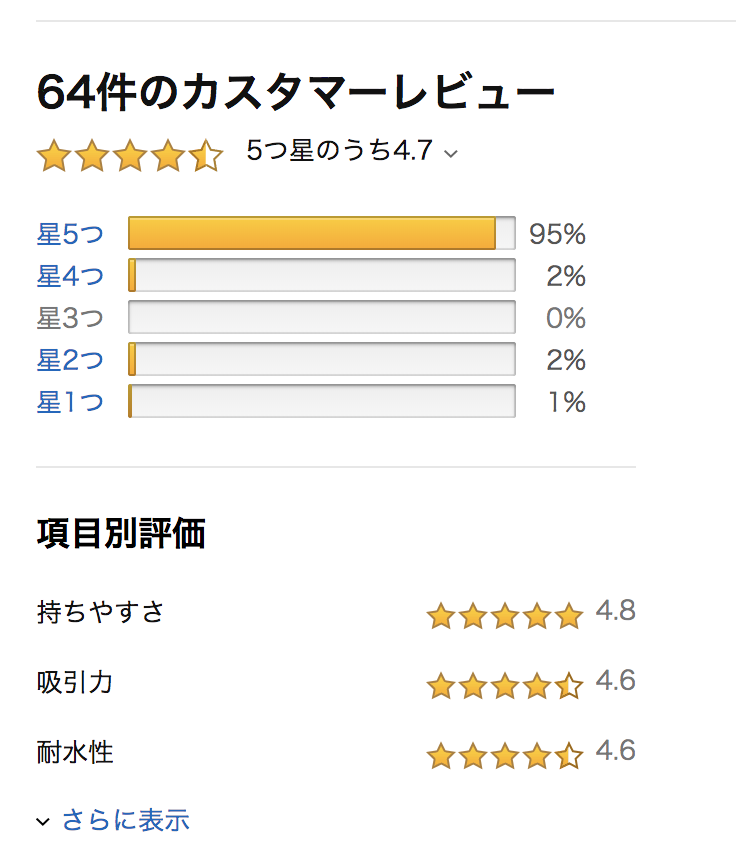
Task: Click the chevron beside さらに表示
Action: [x=43, y=822]
